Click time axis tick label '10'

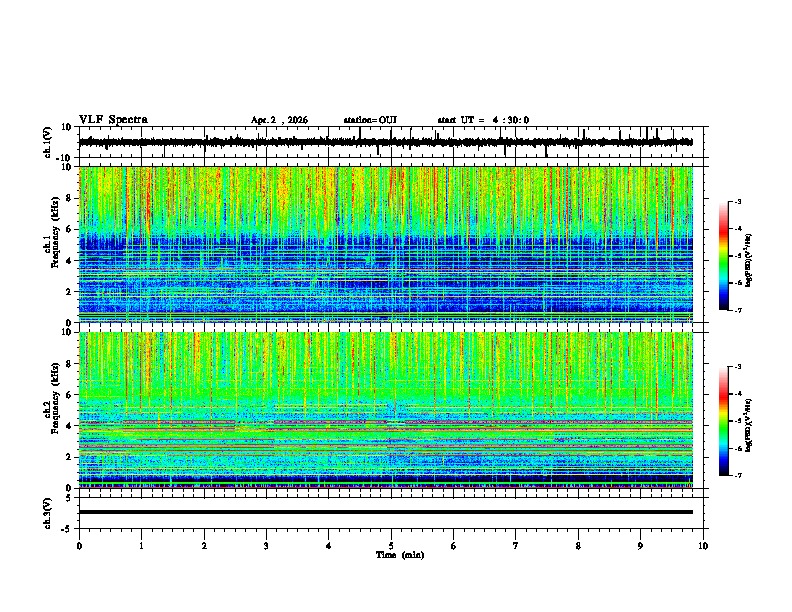pos(703,546)
